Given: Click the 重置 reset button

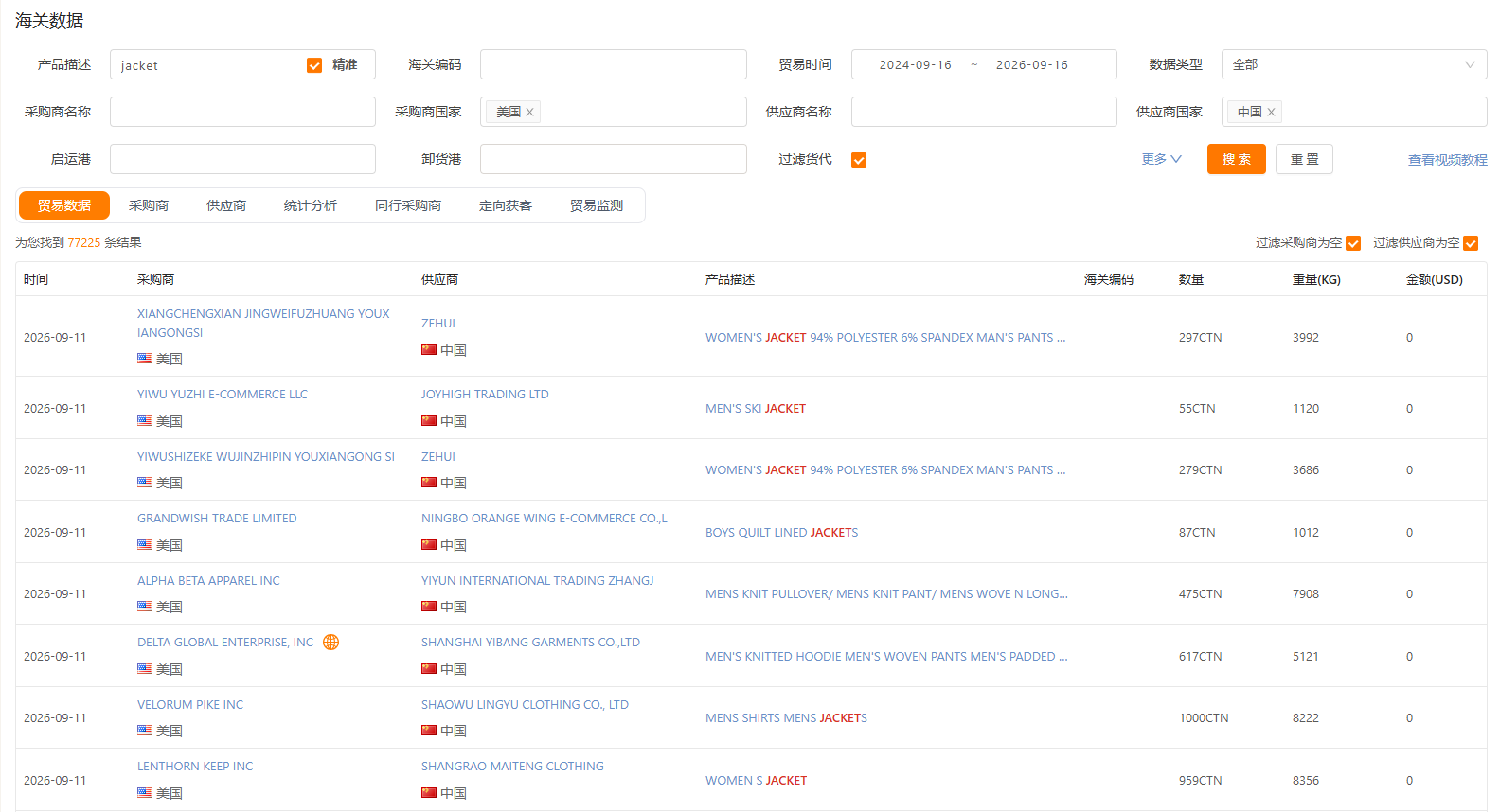Looking at the screenshot, I should [1304, 159].
